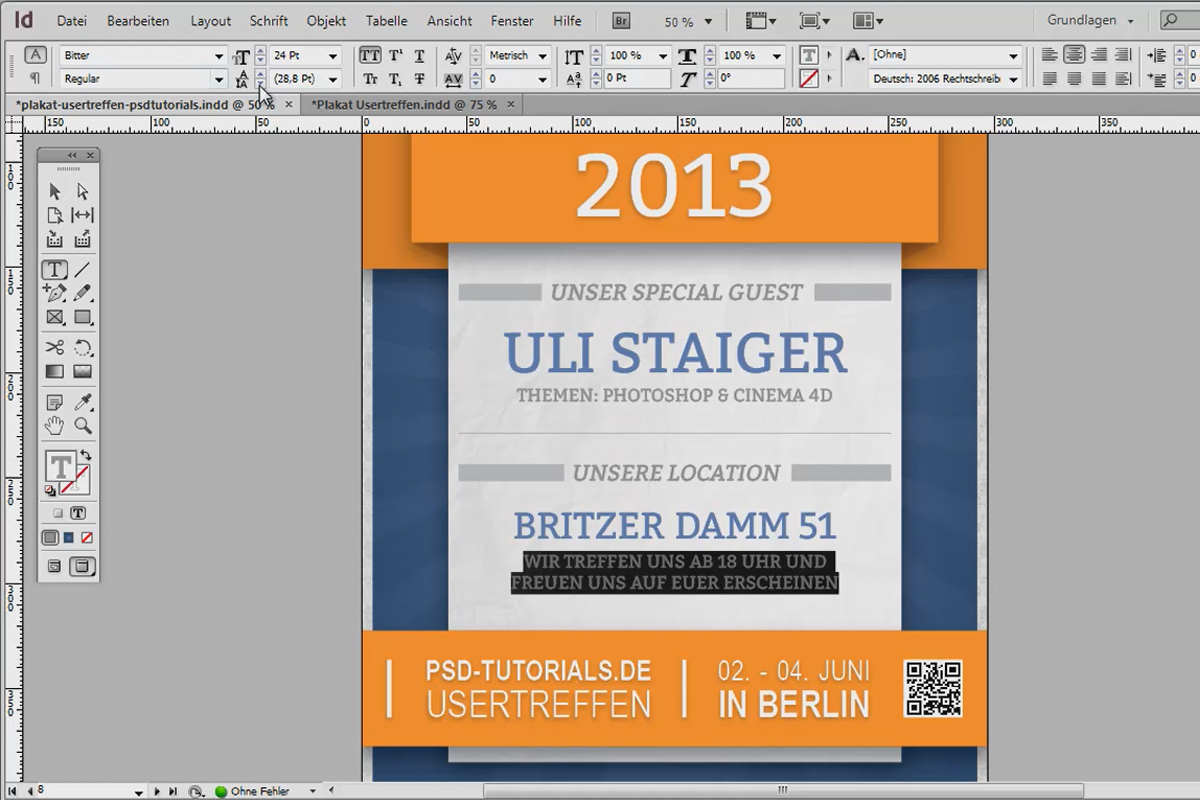Reset to default fill and stroke

click(x=50, y=491)
